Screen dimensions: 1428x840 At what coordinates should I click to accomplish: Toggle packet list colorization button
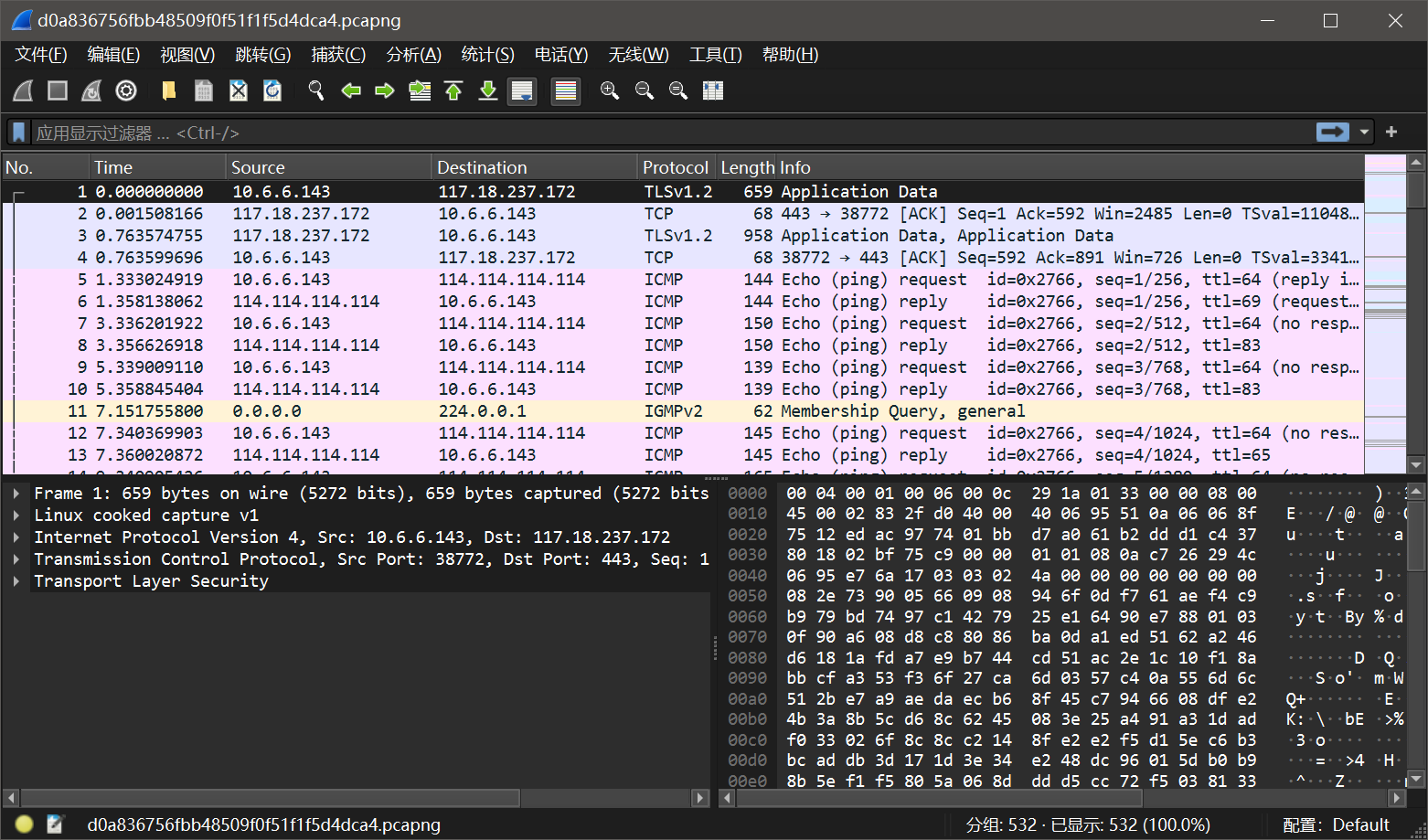point(566,90)
